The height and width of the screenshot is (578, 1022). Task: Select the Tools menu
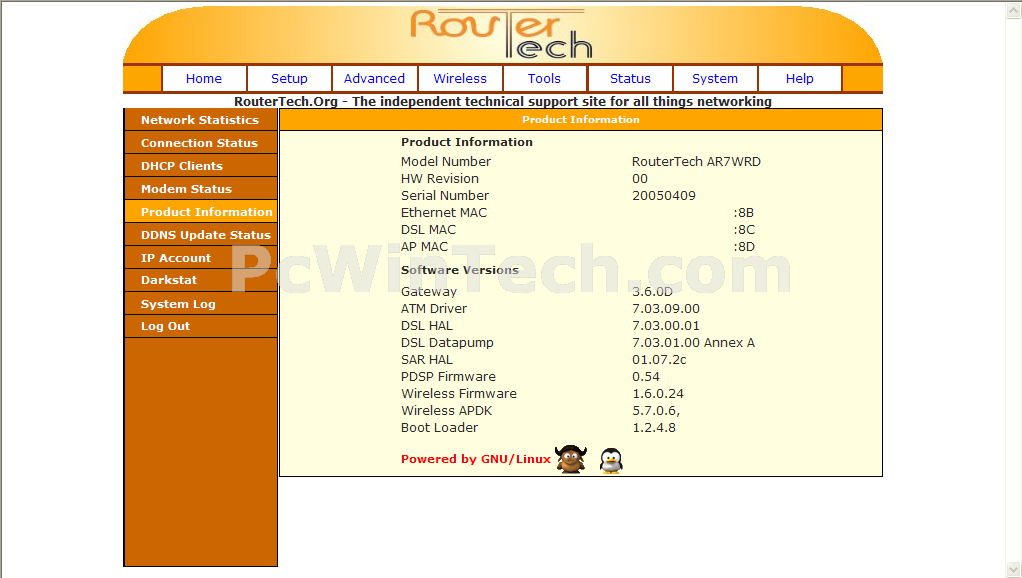coord(544,78)
